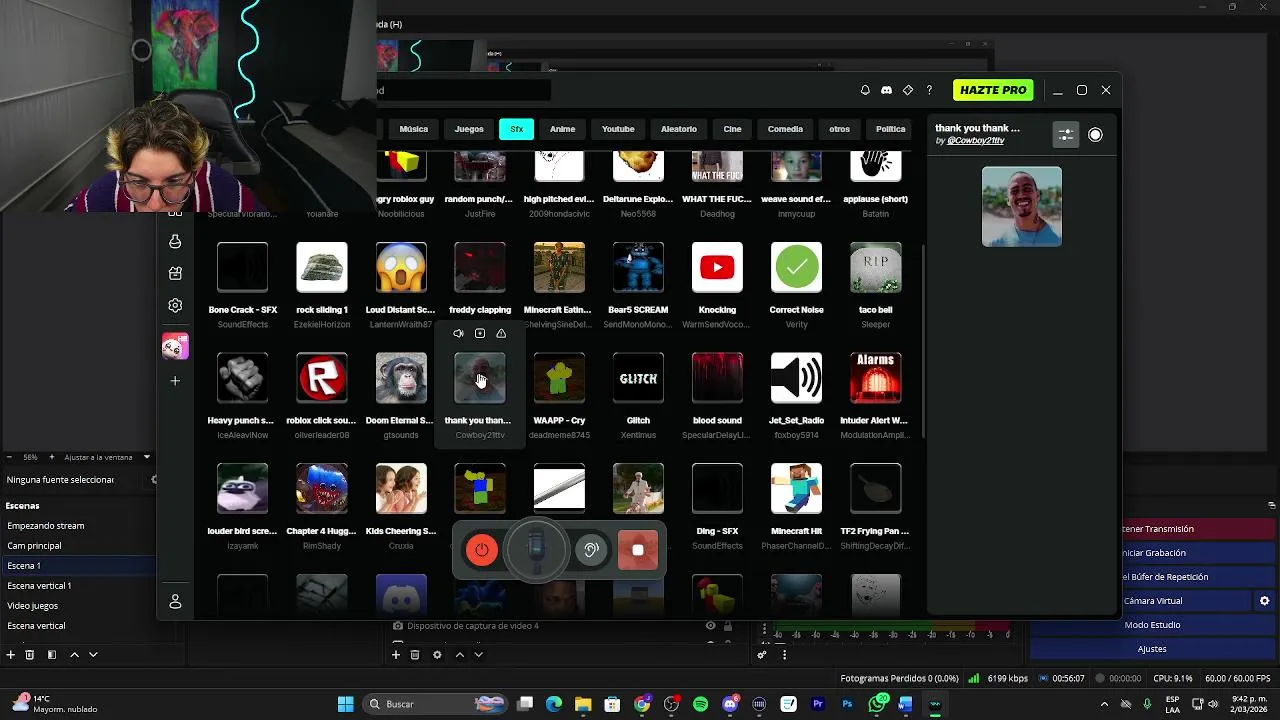Click the add-to-board icon above thank you sound

click(480, 334)
